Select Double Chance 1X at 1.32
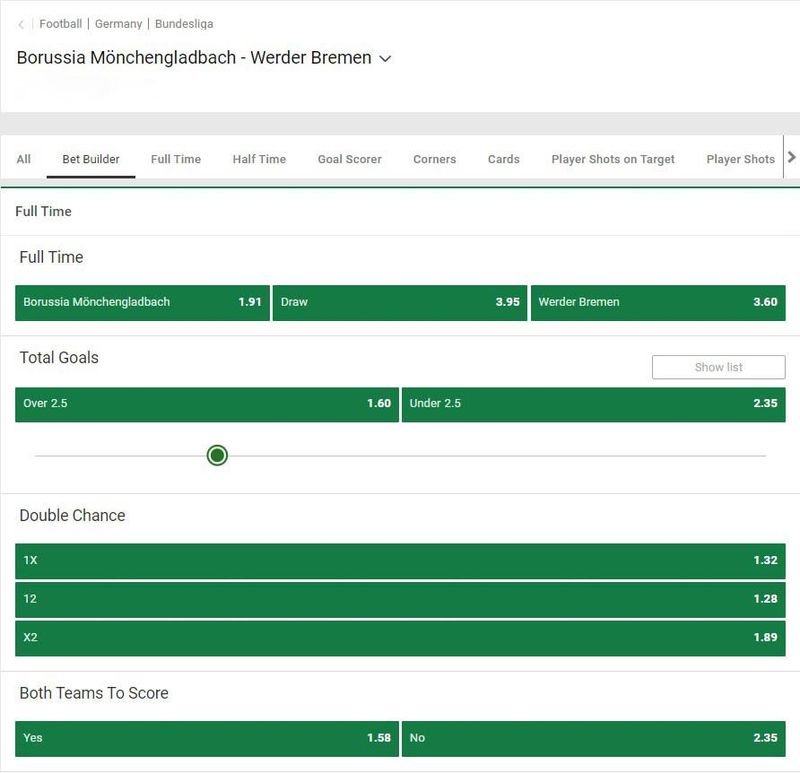Image resolution: width=800 pixels, height=773 pixels. (x=400, y=561)
